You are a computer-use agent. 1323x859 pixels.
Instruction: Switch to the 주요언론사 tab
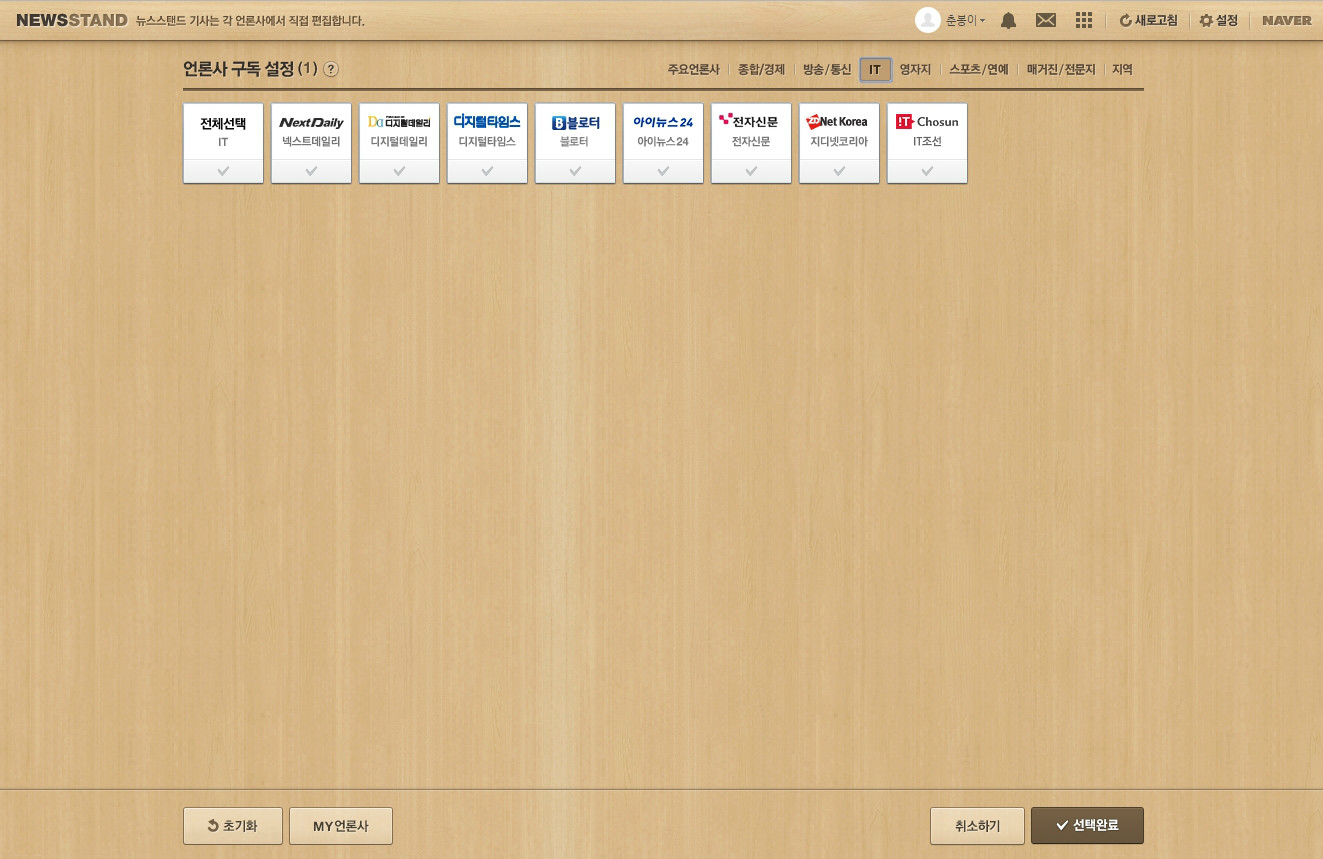[694, 70]
